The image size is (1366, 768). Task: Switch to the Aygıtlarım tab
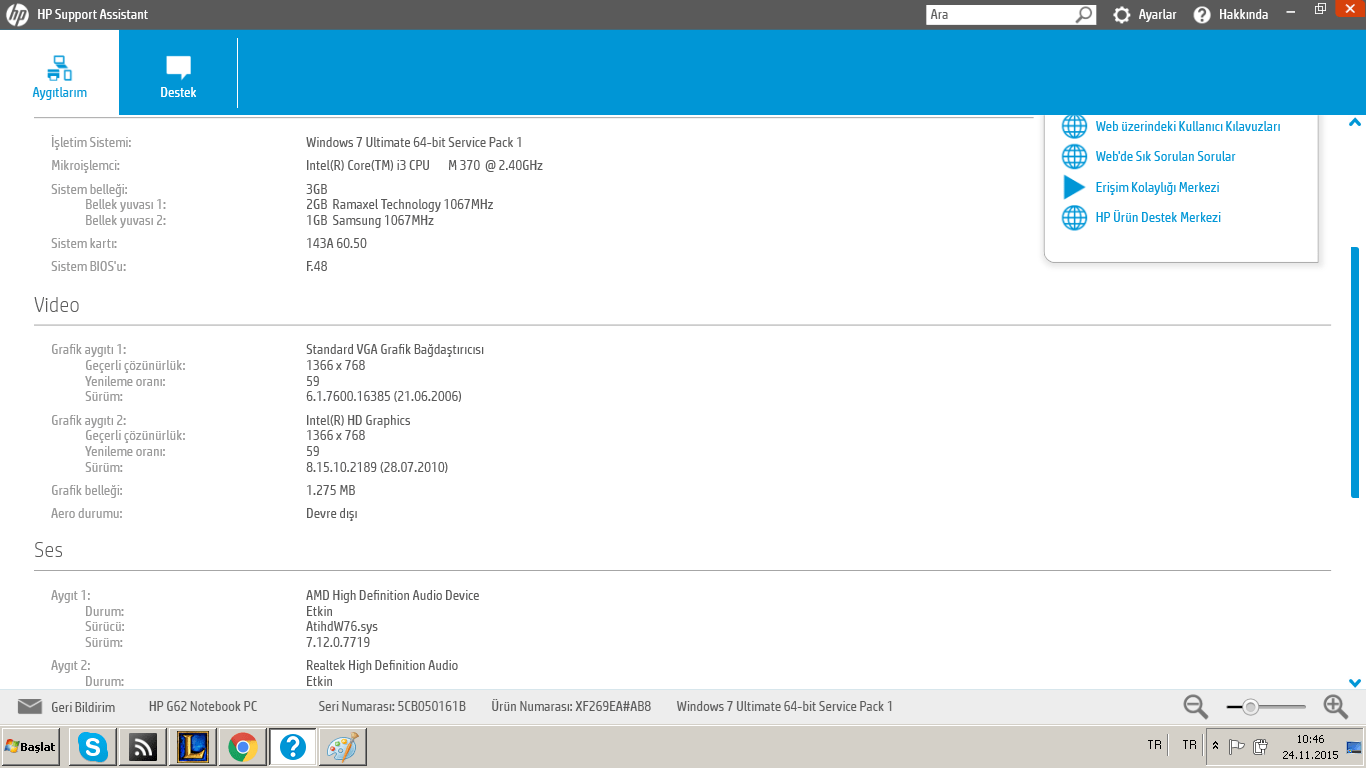click(60, 73)
